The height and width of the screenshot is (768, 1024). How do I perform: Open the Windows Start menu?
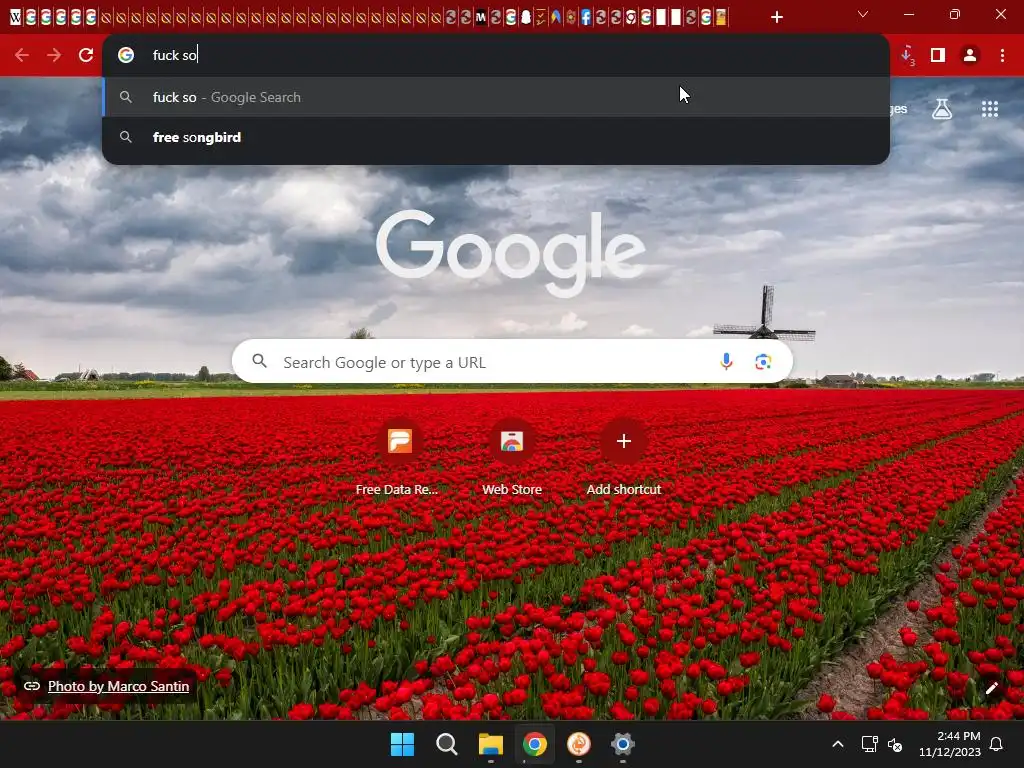(x=402, y=744)
